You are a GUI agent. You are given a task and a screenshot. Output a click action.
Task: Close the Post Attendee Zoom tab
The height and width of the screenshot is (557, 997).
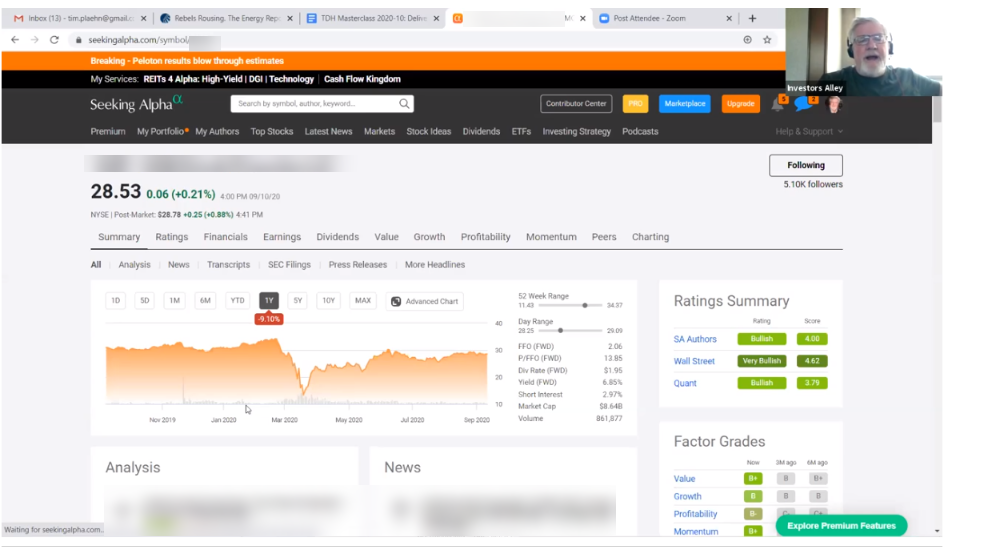pos(729,18)
